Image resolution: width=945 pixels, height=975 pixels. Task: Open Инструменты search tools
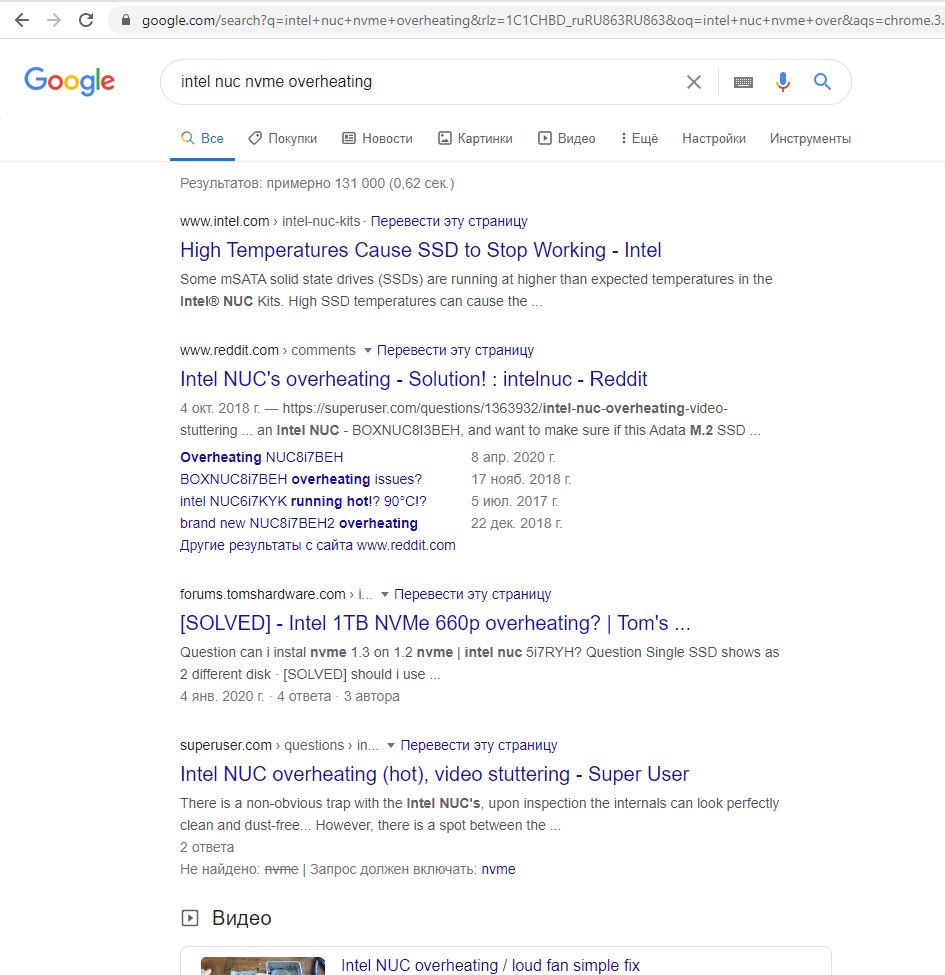810,138
